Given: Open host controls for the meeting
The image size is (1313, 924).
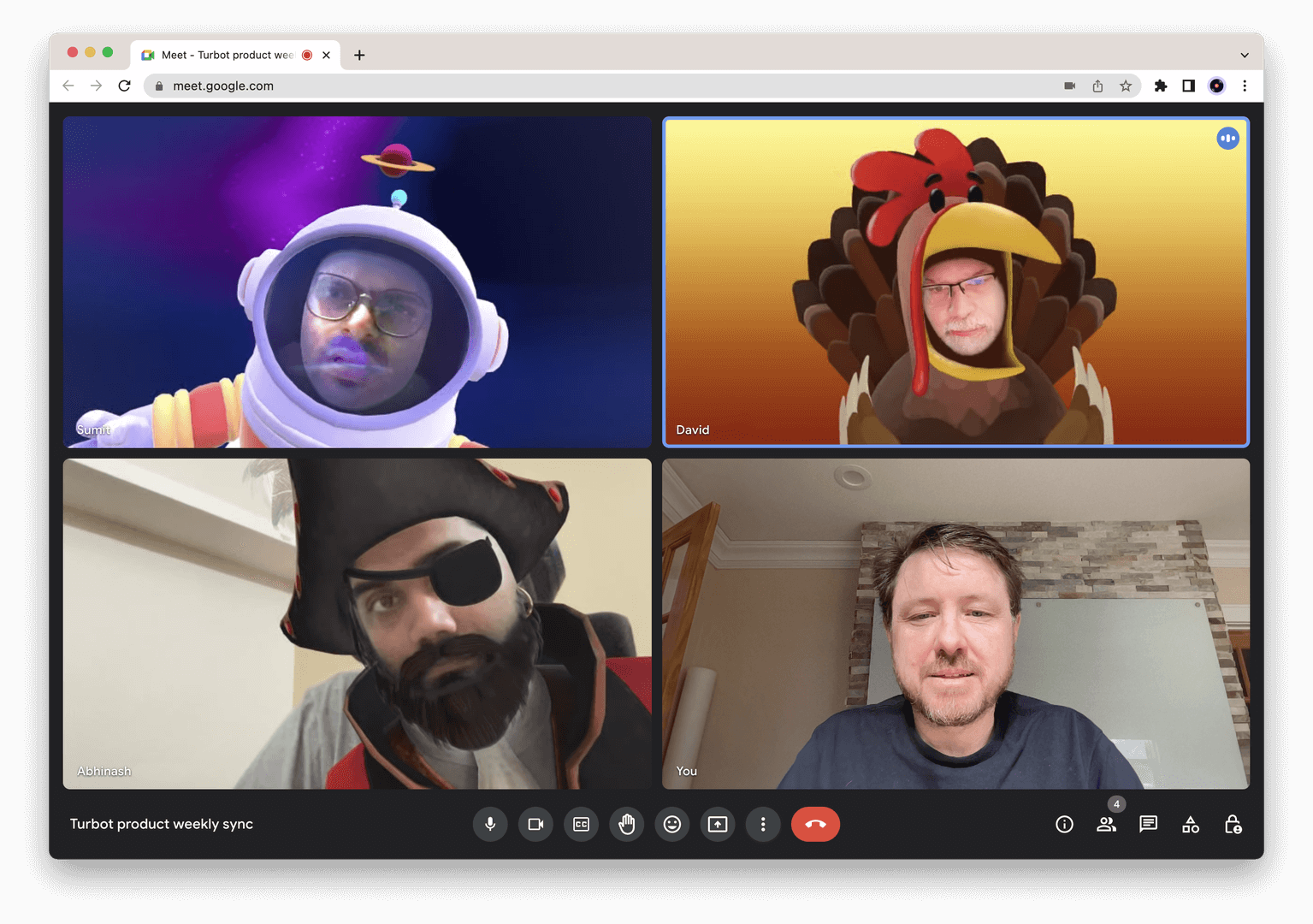Looking at the screenshot, I should coord(1233,824).
